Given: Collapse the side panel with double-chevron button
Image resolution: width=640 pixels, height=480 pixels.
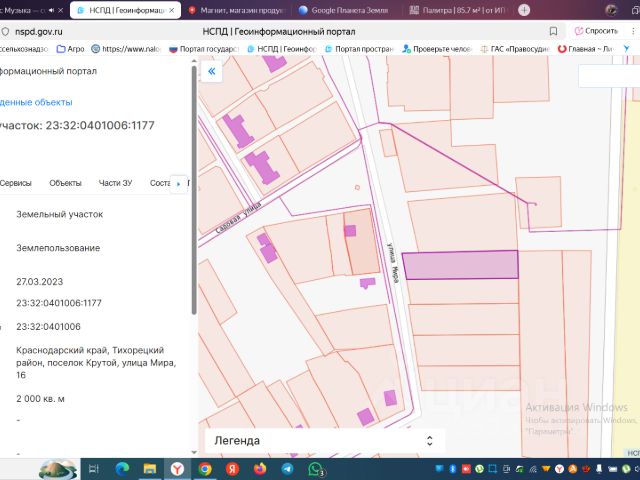Looking at the screenshot, I should 211,72.
